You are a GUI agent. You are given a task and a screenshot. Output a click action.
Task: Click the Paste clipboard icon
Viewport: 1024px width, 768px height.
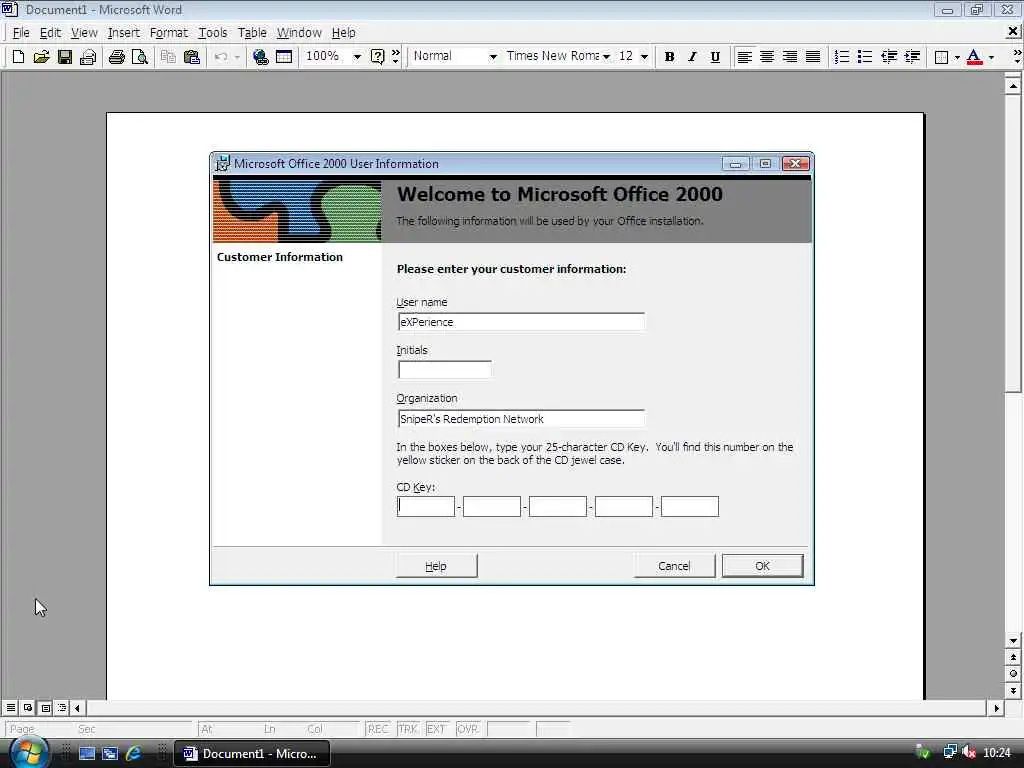191,57
